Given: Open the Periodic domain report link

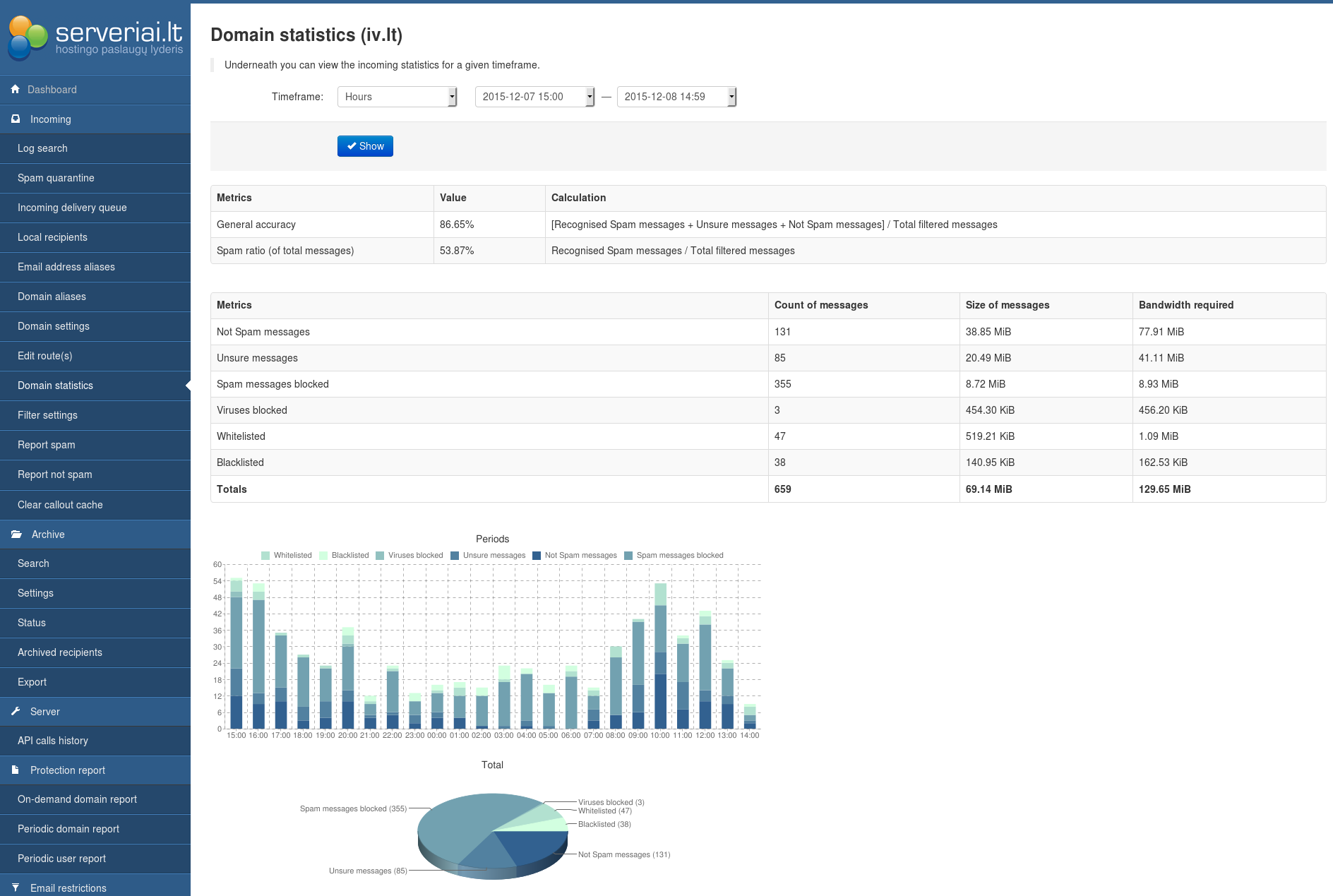Looking at the screenshot, I should point(68,829).
